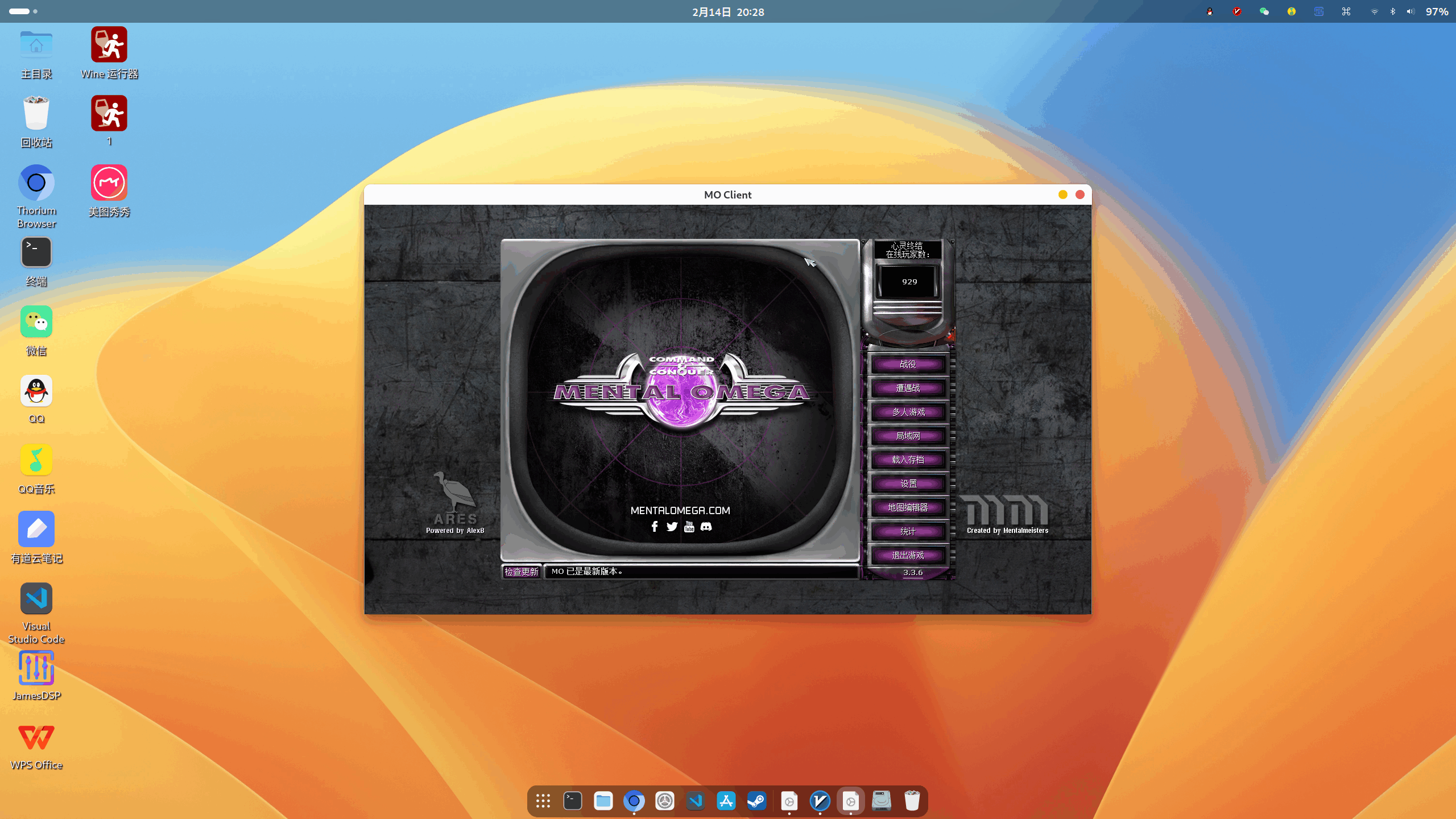Click the 检查更新 check update button

[522, 572]
